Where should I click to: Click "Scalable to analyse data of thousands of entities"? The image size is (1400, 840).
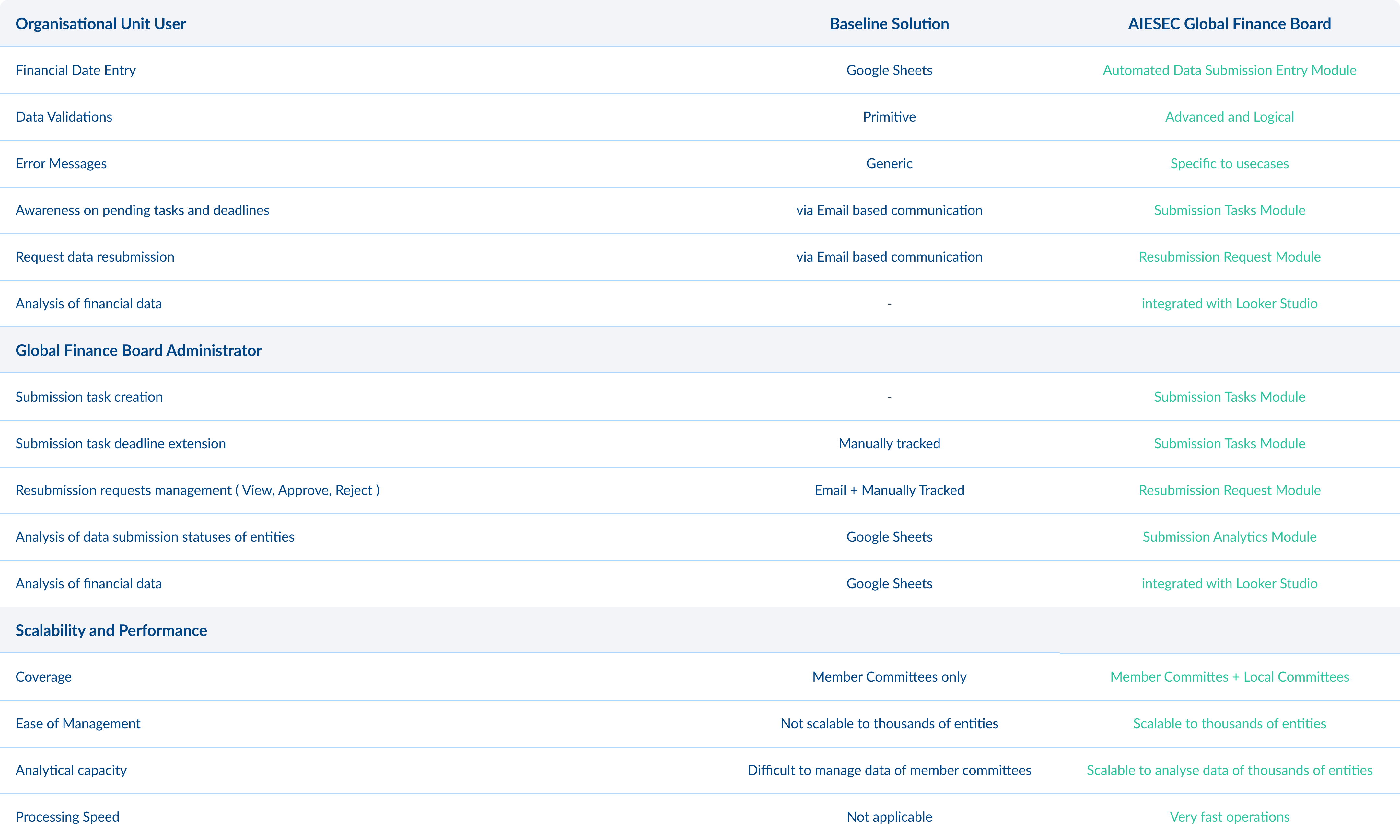pyautogui.click(x=1229, y=770)
